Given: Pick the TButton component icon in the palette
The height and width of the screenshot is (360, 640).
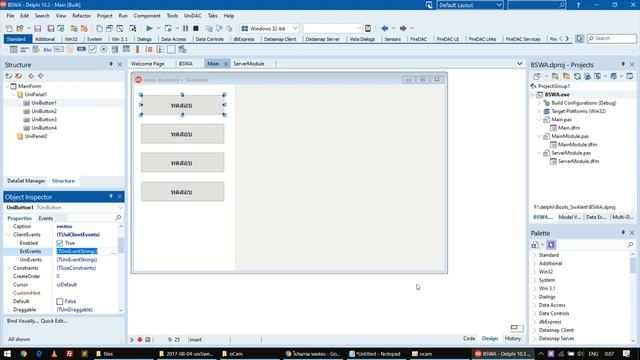Looking at the screenshot, I should point(81,49).
